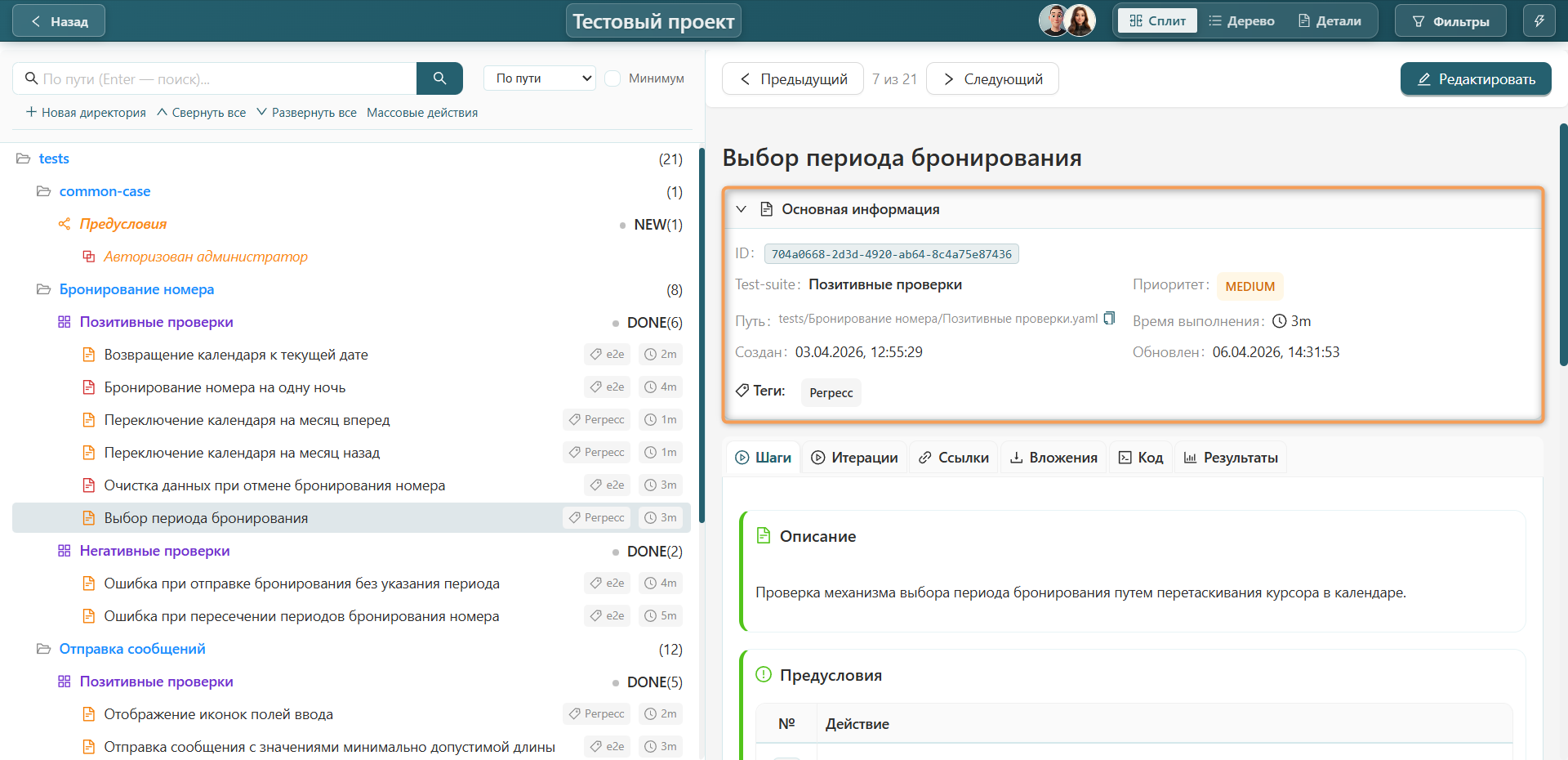This screenshot has width=1568, height=760.
Task: Open the Шаги tab
Action: coord(763,458)
